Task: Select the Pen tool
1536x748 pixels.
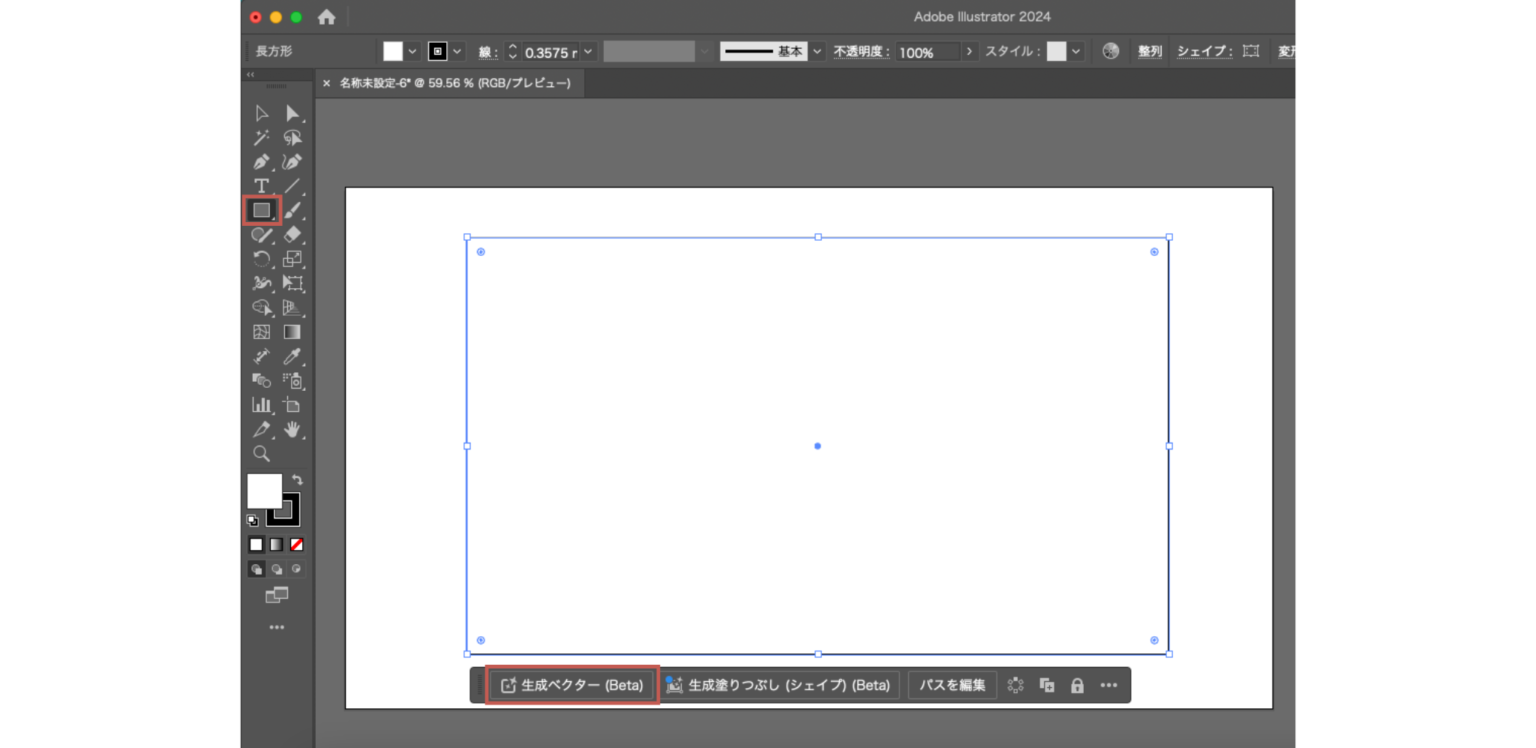Action: tap(261, 161)
